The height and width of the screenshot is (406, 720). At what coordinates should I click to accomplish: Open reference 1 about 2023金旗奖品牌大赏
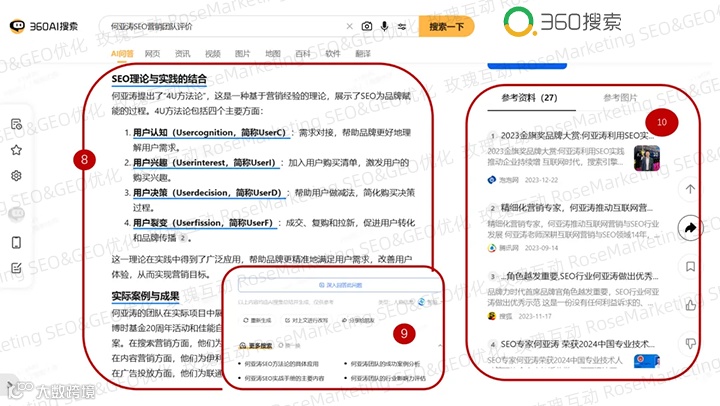coord(577,135)
